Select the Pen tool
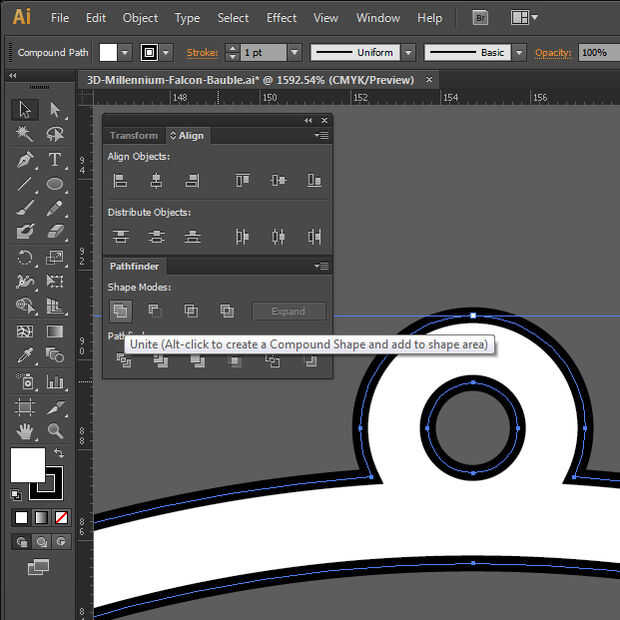 25,160
